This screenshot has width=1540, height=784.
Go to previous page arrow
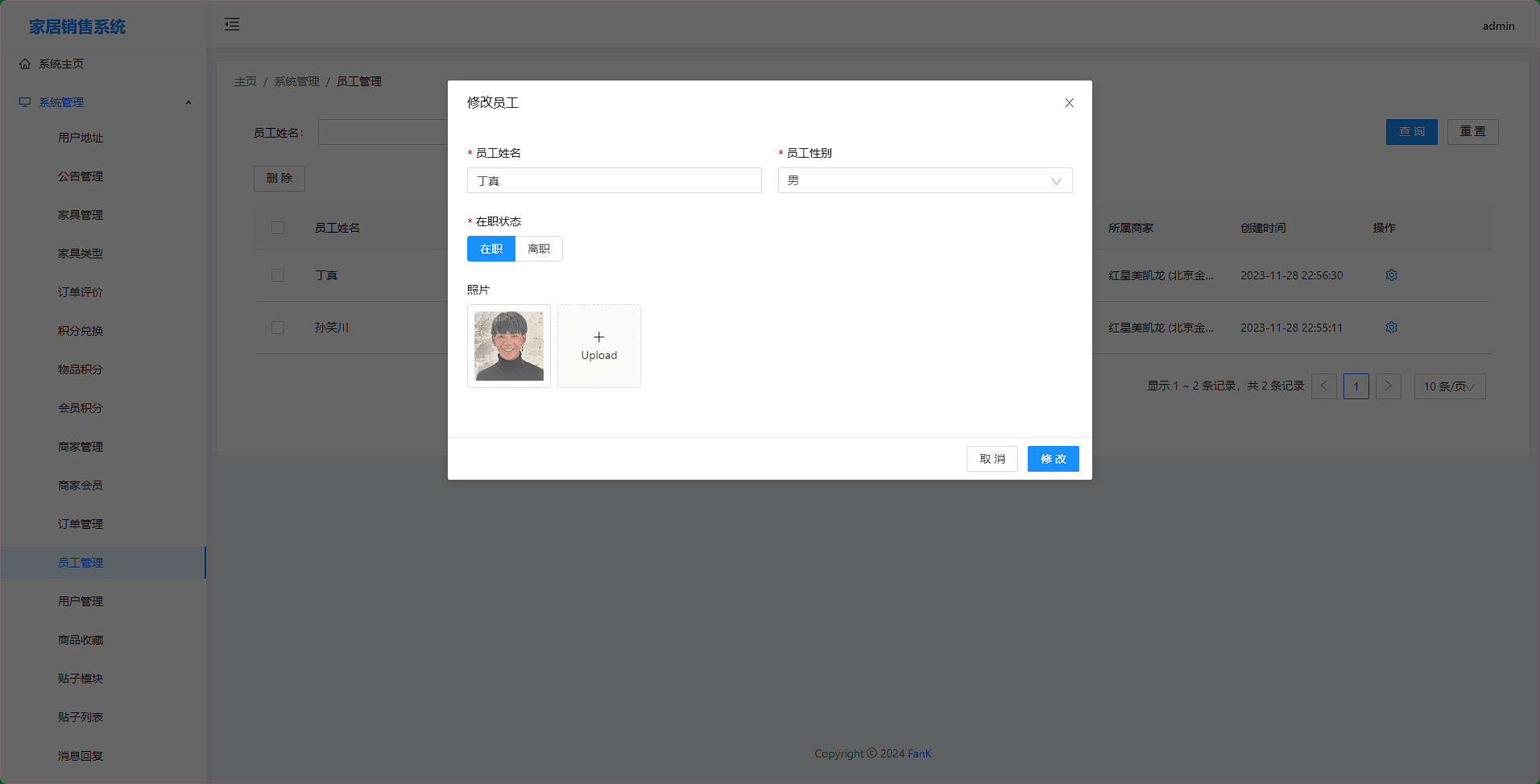point(1324,386)
